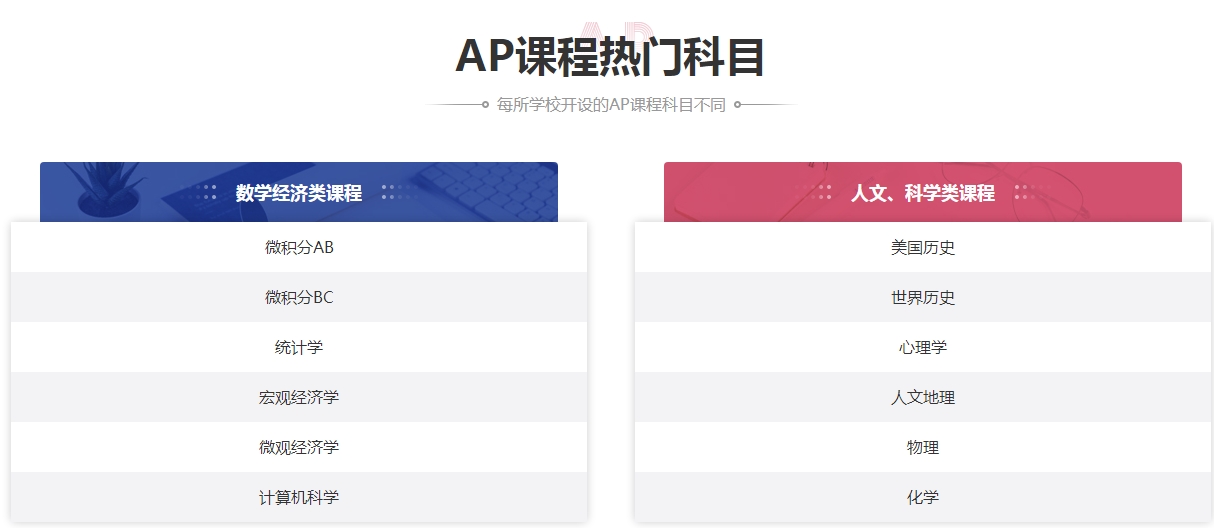Open the 心理学 course entry

point(923,347)
